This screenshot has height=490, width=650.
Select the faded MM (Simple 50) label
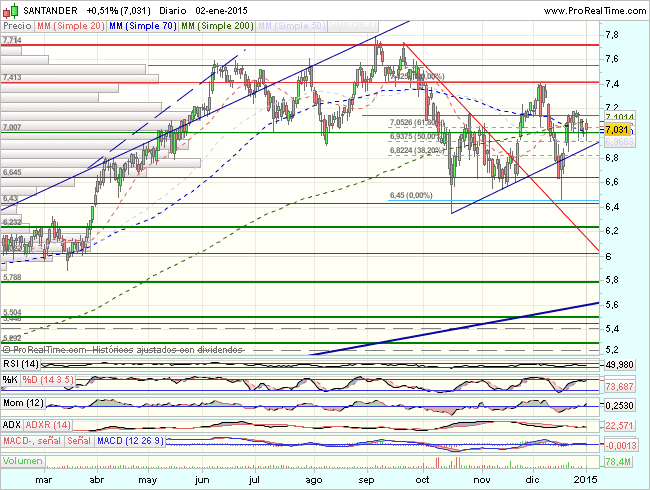pos(291,26)
